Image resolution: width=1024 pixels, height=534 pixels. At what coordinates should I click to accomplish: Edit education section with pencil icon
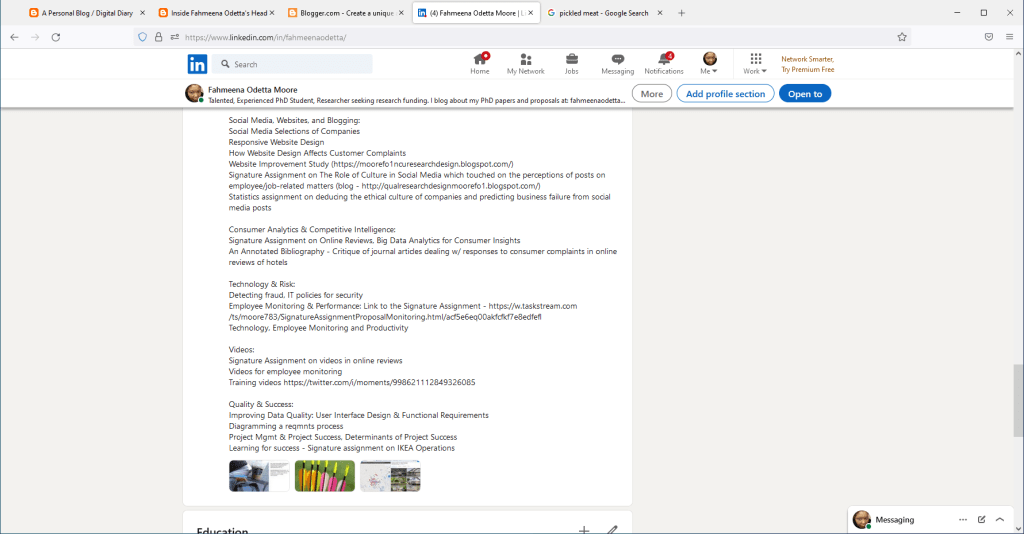[x=612, y=530]
